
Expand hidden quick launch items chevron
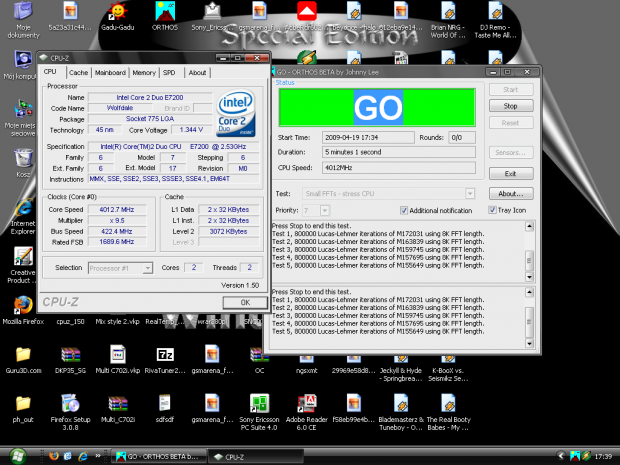98,456
